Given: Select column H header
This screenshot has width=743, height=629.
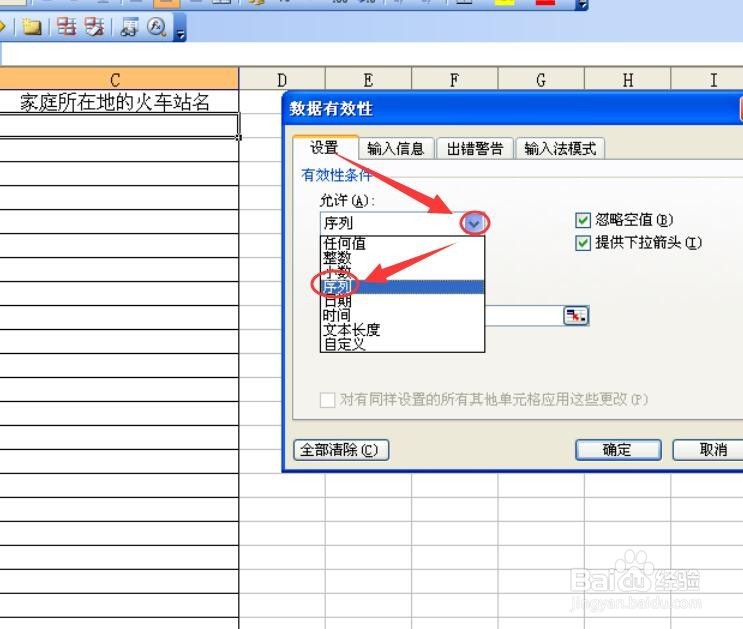Looking at the screenshot, I should click(x=628, y=79).
